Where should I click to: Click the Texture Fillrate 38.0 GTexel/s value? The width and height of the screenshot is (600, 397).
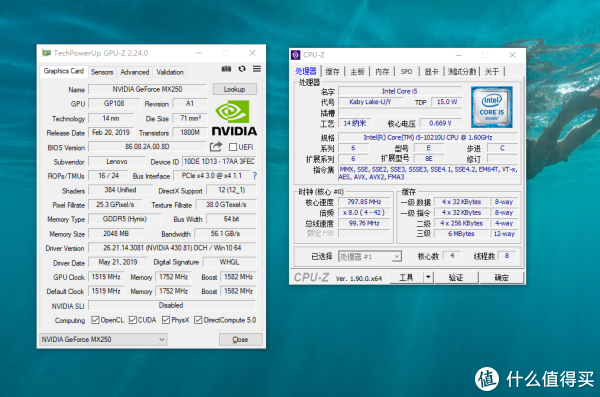coord(226,205)
